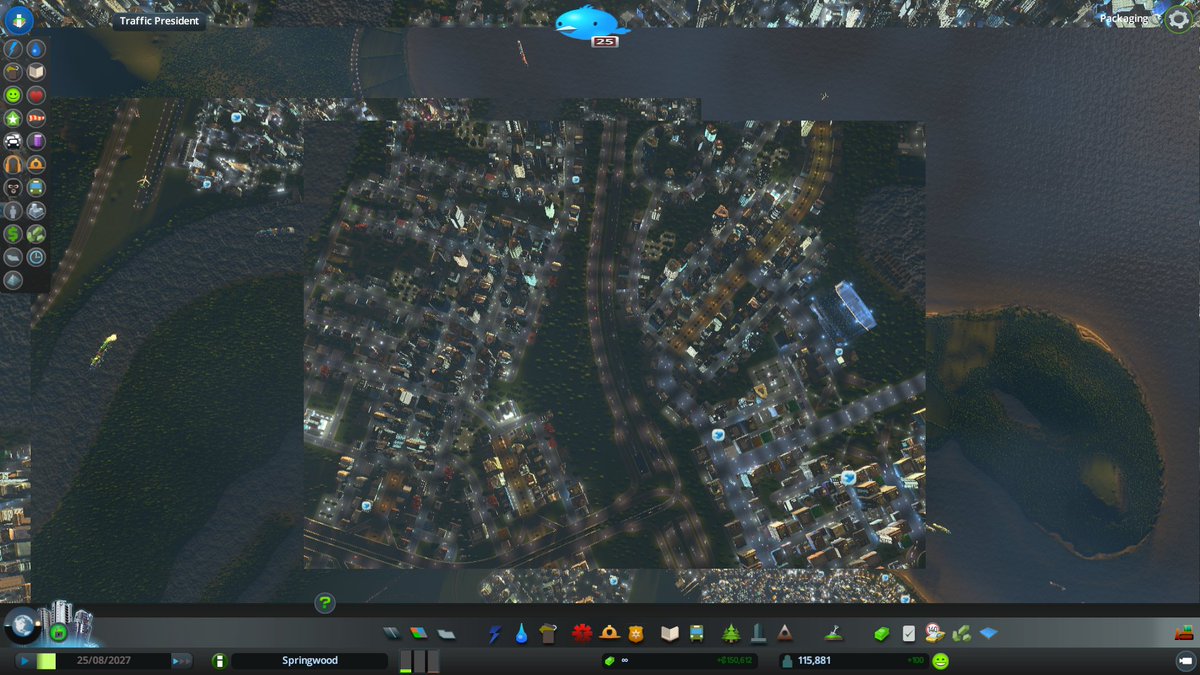Show the building age clock info view

click(36, 257)
